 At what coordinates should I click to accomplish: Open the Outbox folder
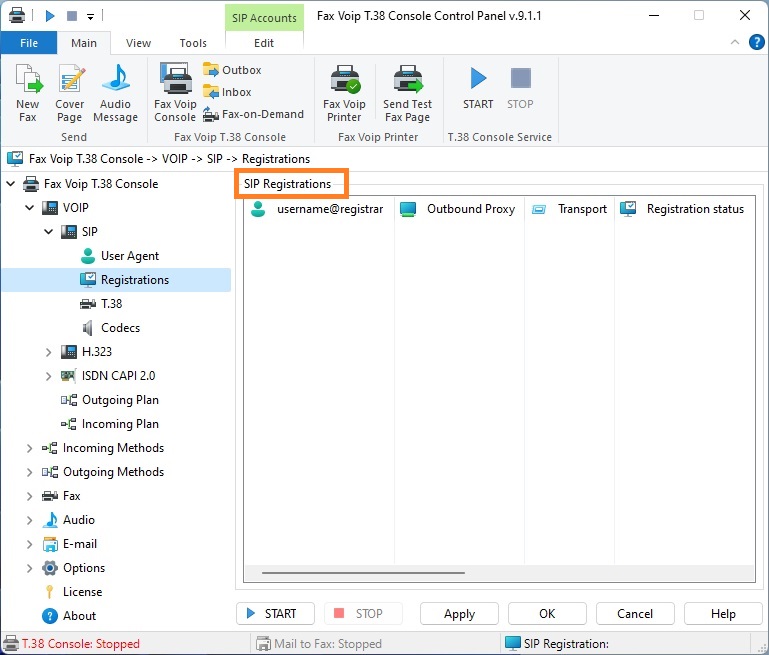pyautogui.click(x=232, y=70)
